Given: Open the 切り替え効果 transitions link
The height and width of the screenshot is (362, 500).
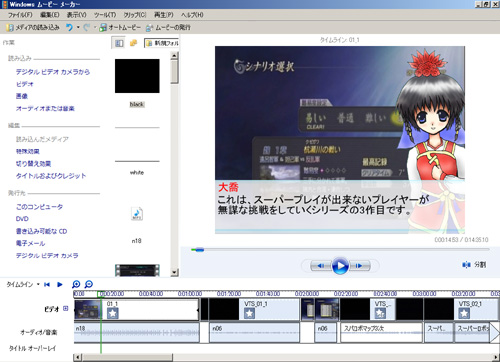Looking at the screenshot, I should [x=33, y=164].
